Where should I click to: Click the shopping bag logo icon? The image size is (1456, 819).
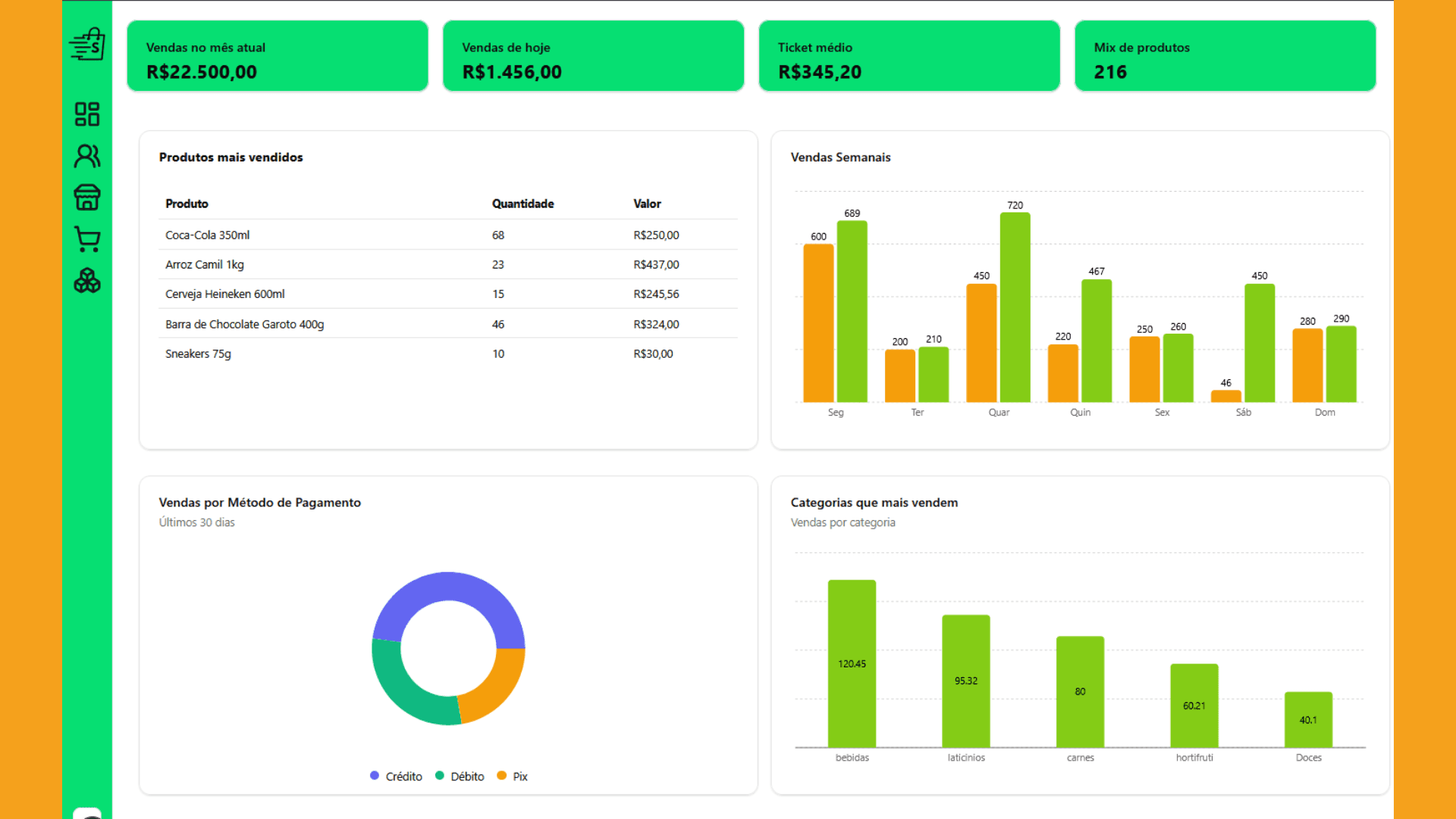(x=87, y=44)
